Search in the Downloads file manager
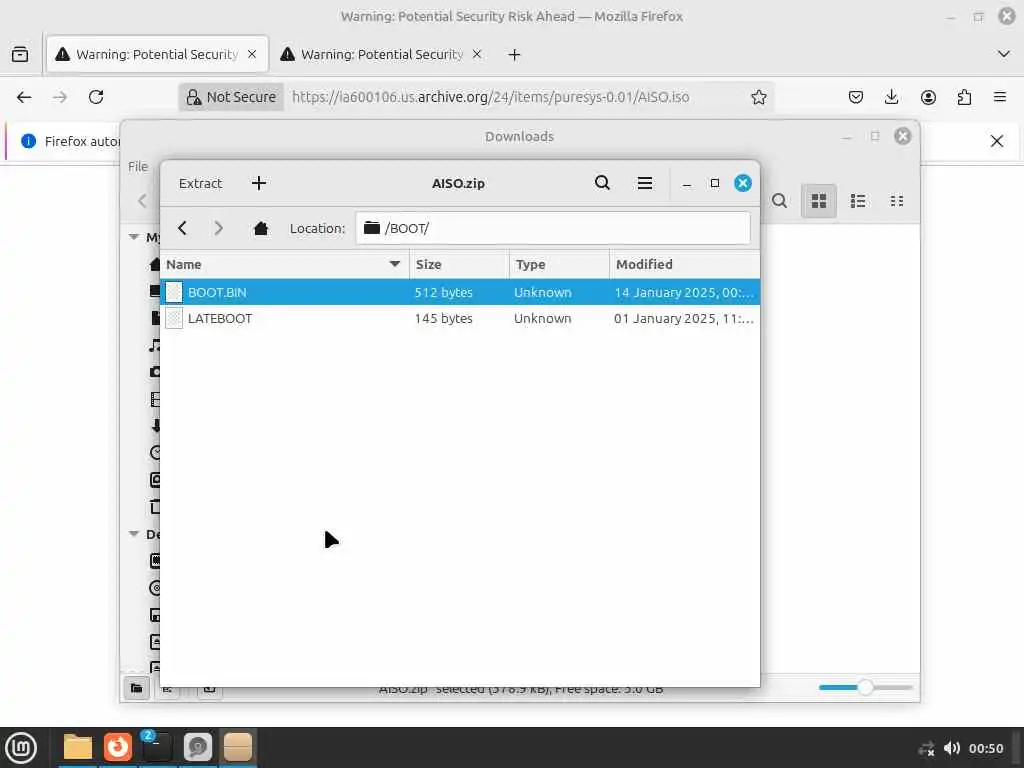Screen dimensions: 1024x768 pos(779,200)
